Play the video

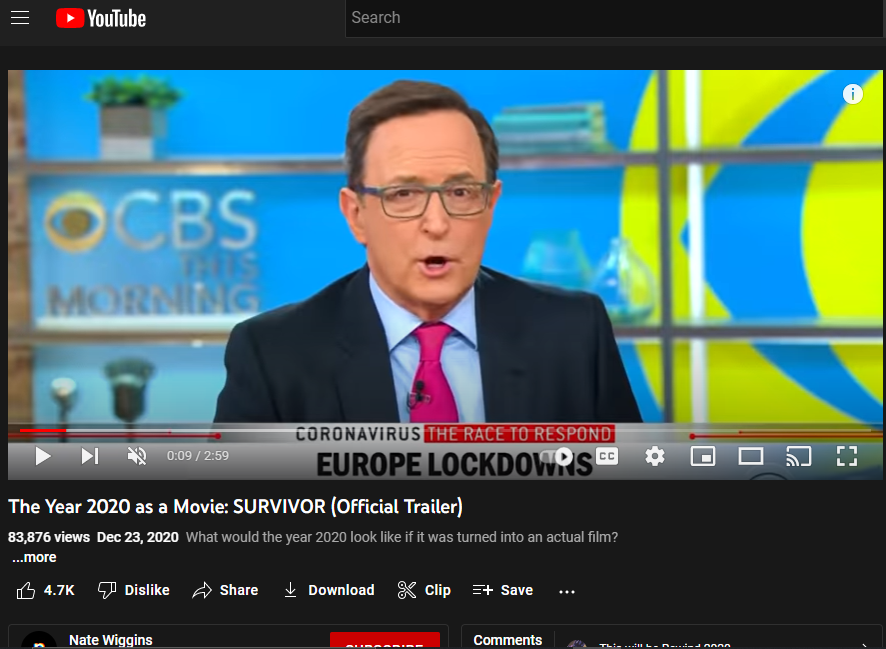(x=43, y=457)
